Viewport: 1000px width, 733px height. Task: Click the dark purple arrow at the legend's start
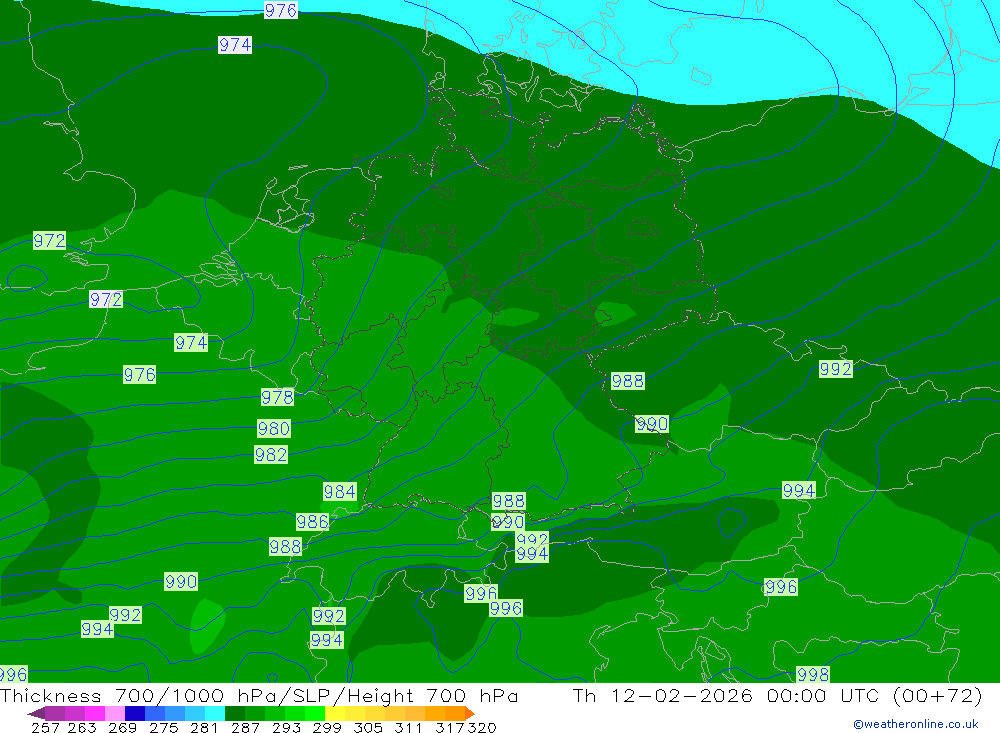click(36, 713)
